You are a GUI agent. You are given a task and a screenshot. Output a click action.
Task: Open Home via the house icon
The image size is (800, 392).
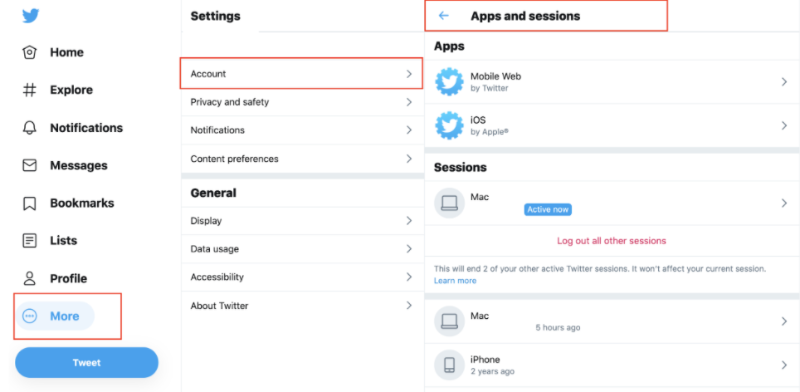[30, 53]
